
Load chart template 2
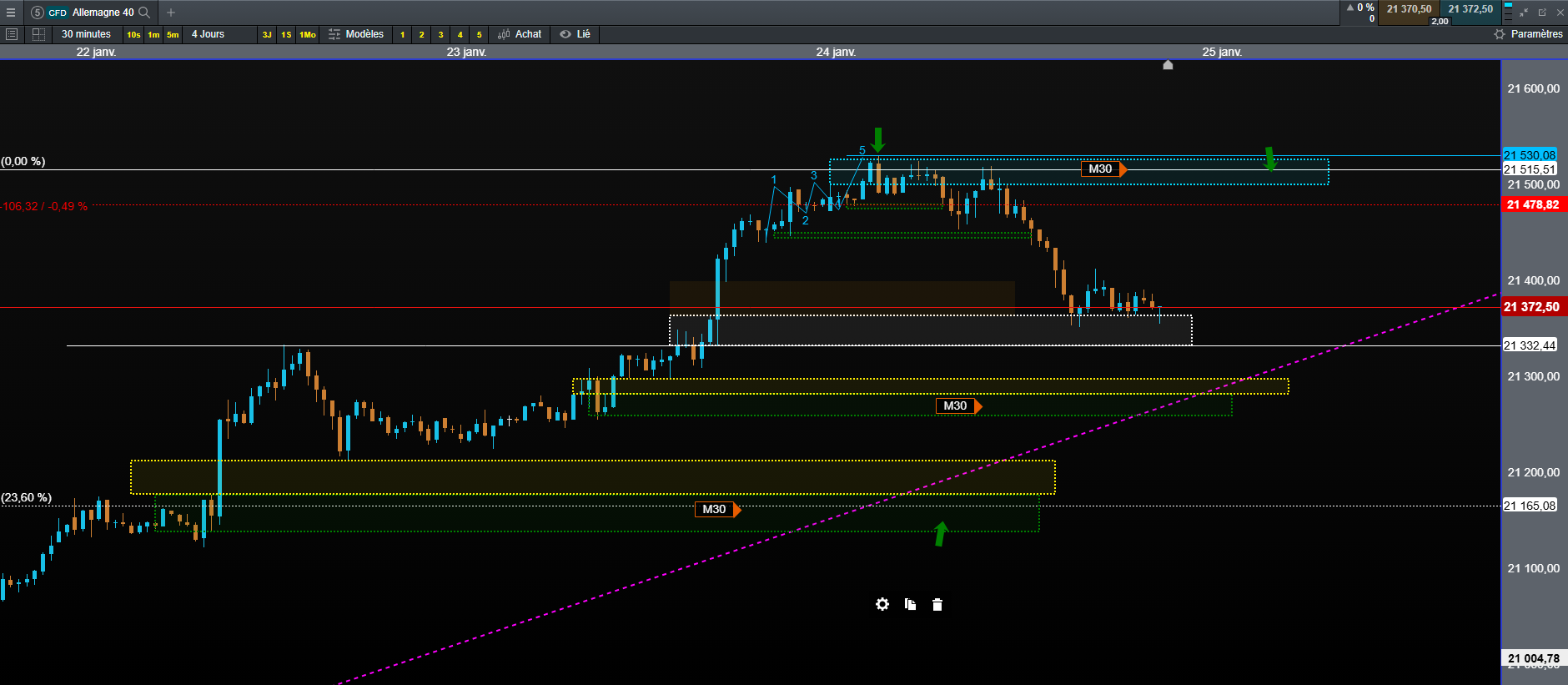422,34
